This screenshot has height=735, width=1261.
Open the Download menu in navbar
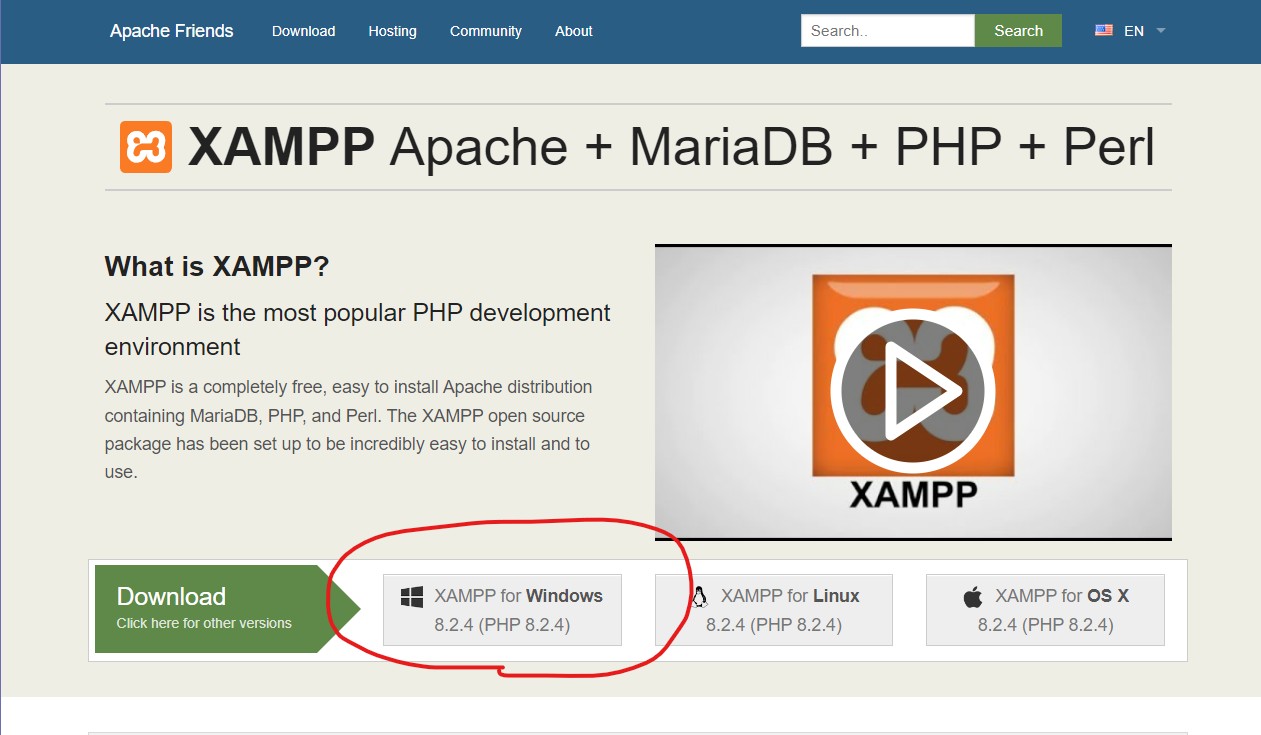(x=303, y=31)
